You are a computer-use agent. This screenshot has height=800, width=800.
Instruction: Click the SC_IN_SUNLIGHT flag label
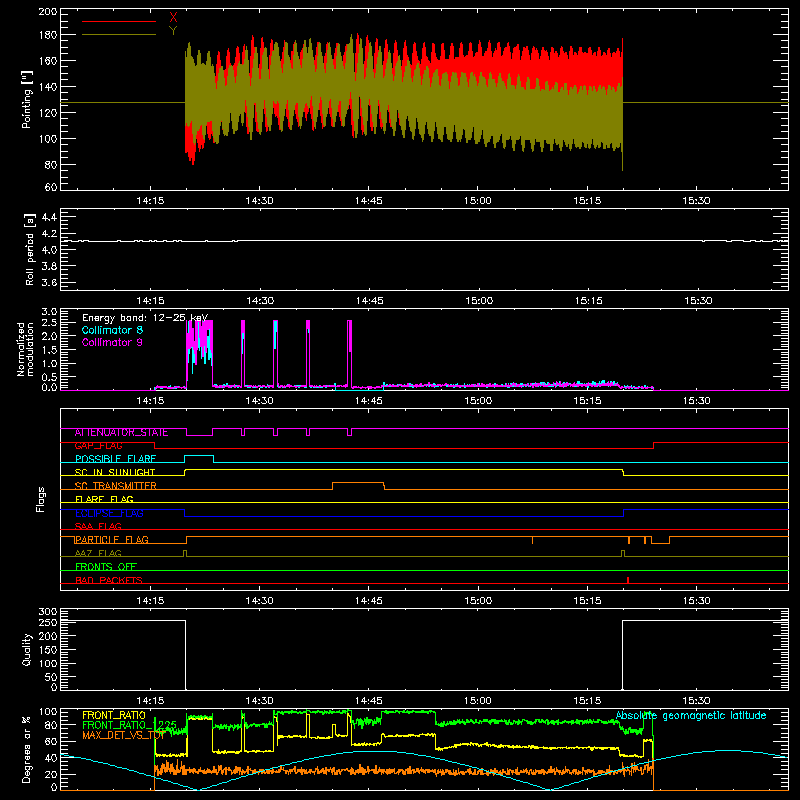click(x=115, y=472)
